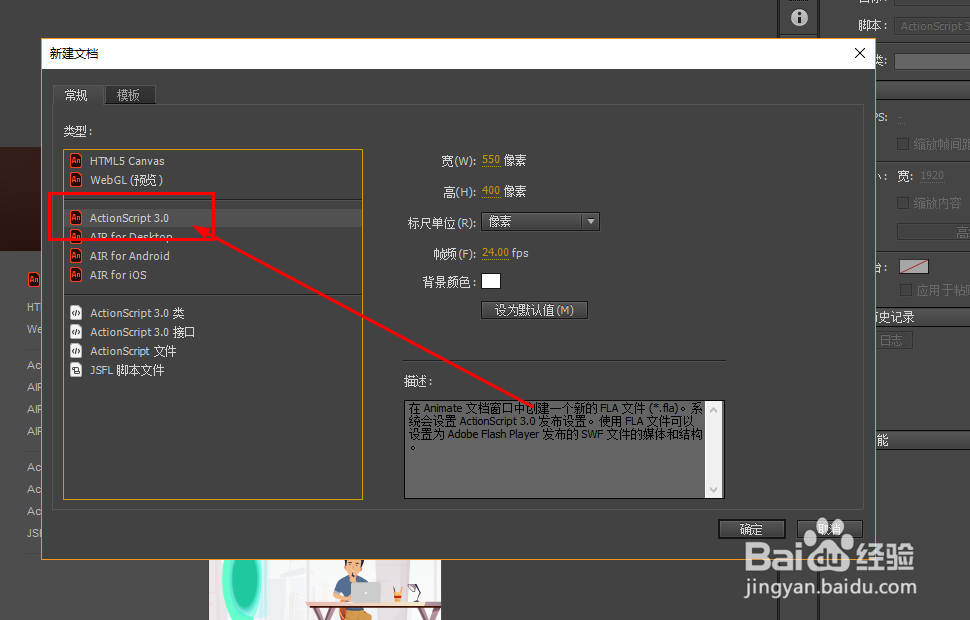The width and height of the screenshot is (970, 620).
Task: Open the info panel icon in background window
Action: pyautogui.click(x=799, y=17)
